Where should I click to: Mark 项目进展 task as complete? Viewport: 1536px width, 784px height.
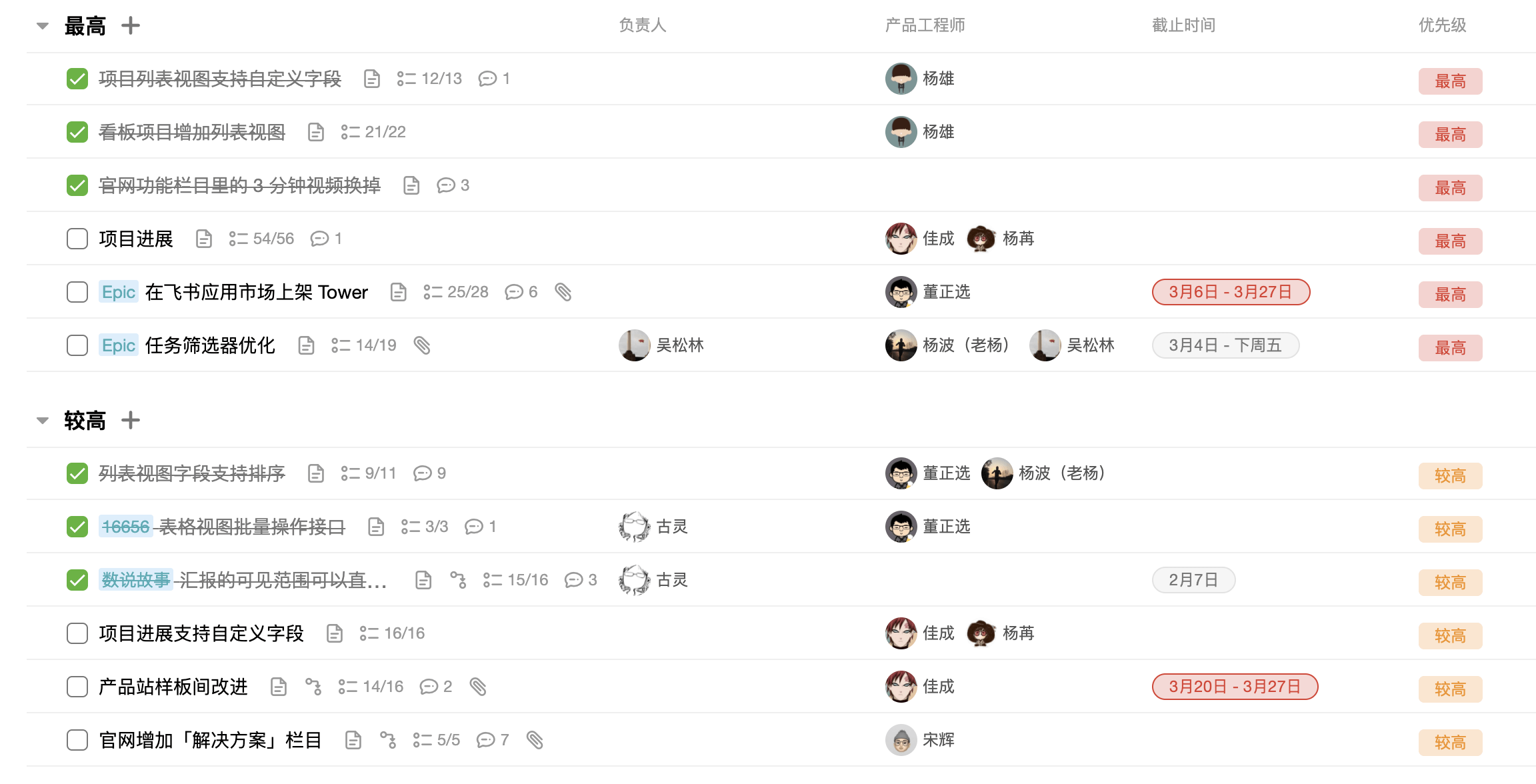[77, 239]
